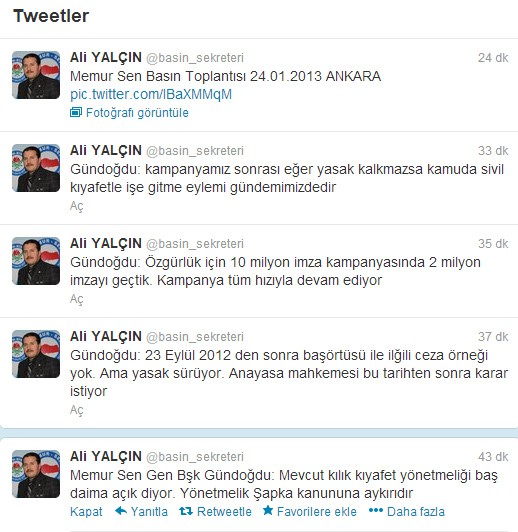The width and height of the screenshot is (518, 532).
Task: Click the favorite star icon
Action: (x=268, y=510)
